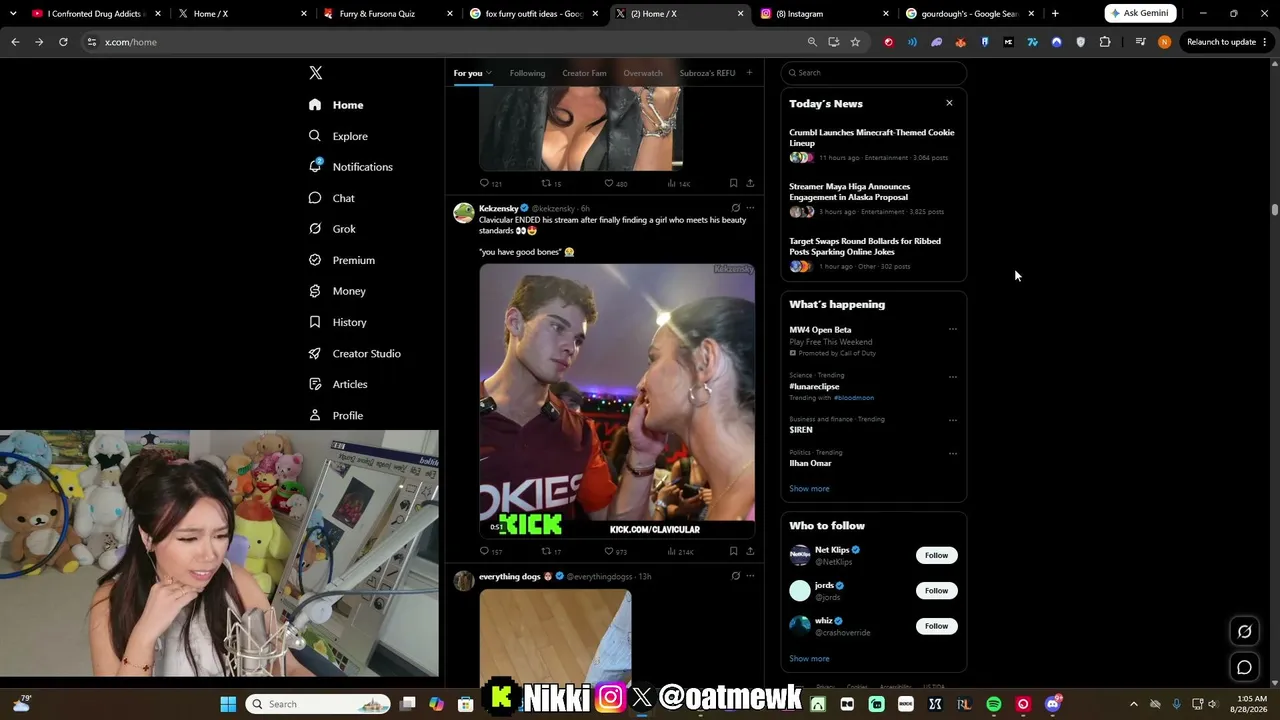Viewport: 1280px width, 720px height.
Task: Open more options for #lunareclipse trend
Action: pos(952,377)
